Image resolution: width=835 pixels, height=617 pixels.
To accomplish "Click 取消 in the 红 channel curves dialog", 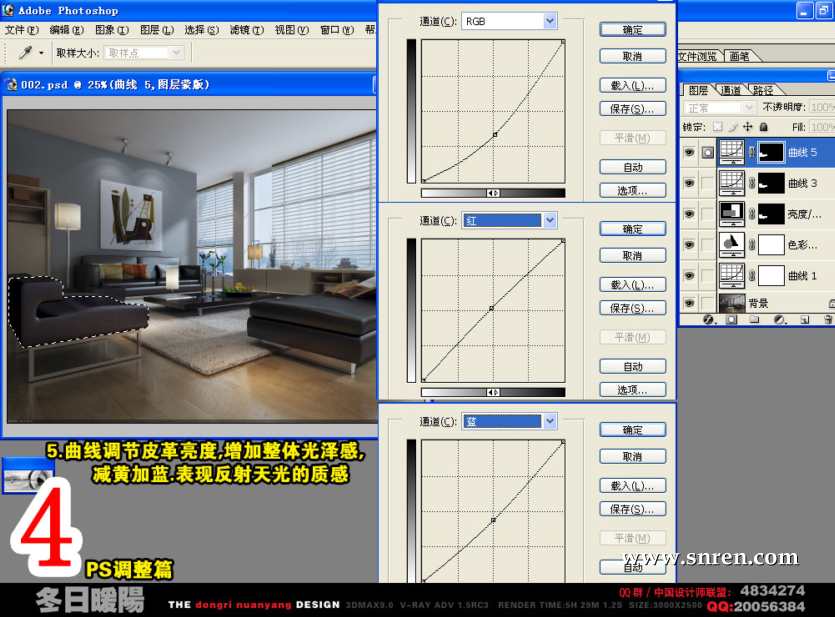I will pyautogui.click(x=633, y=256).
